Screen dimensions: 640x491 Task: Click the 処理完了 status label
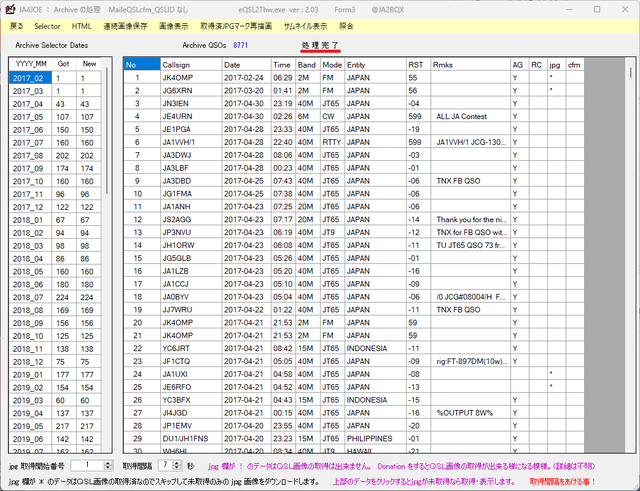click(320, 45)
